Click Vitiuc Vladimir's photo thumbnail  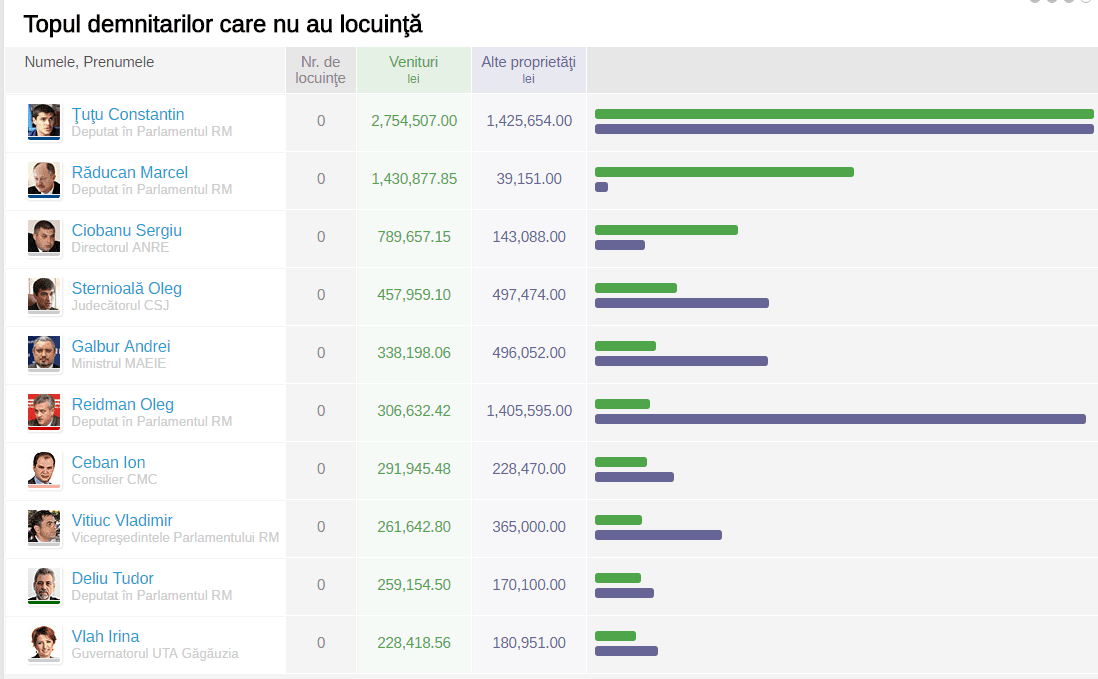tap(44, 527)
